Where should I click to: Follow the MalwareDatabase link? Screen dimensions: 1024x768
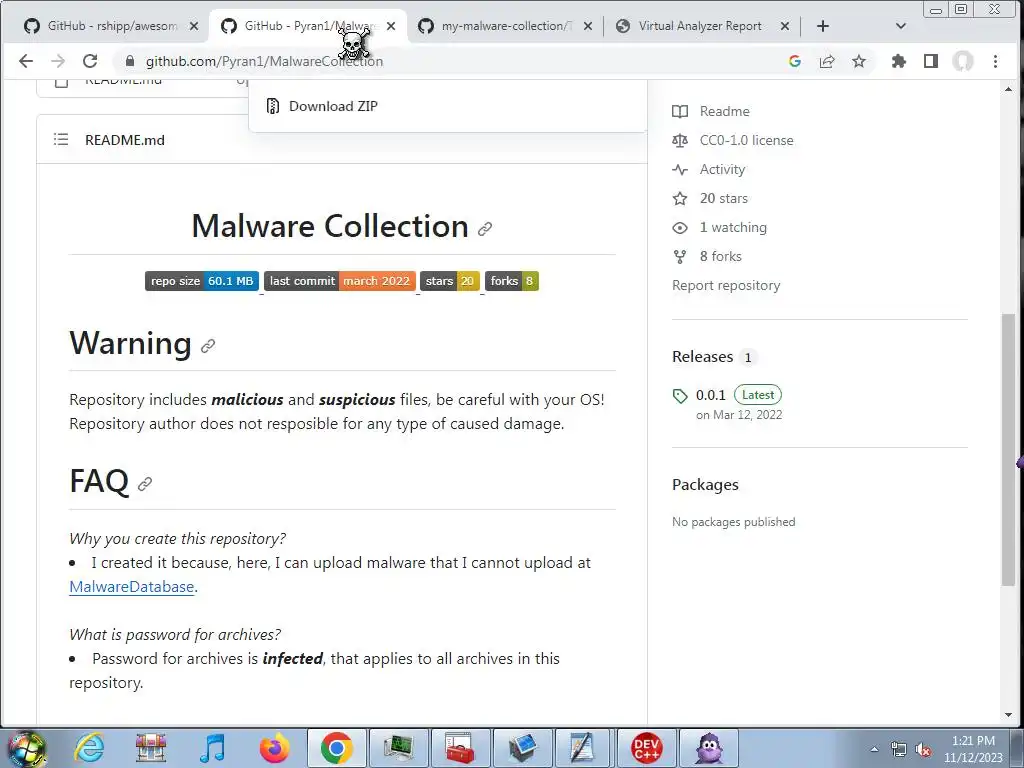(132, 586)
